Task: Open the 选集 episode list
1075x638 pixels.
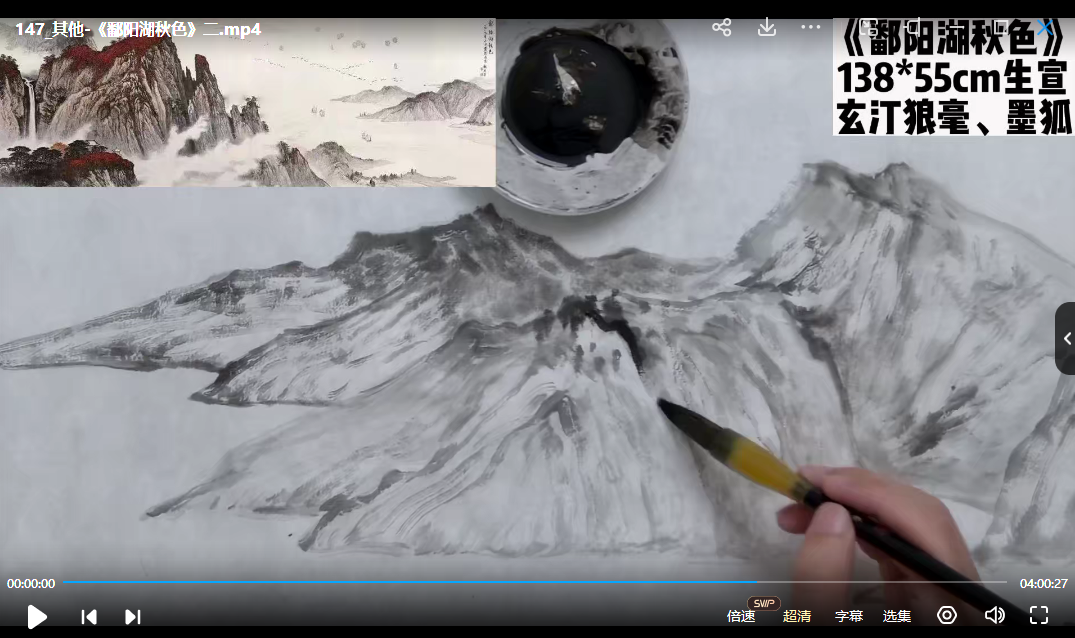Action: [x=897, y=616]
